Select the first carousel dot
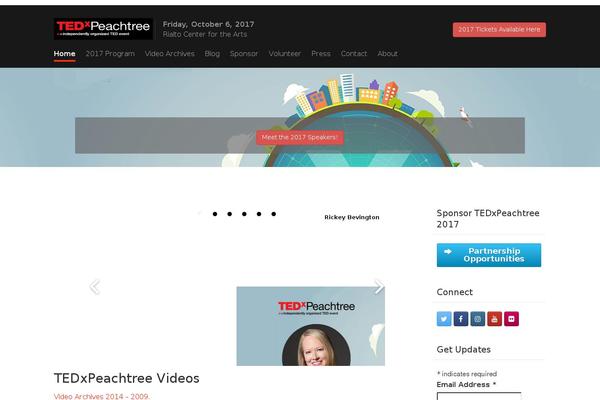 point(200,214)
